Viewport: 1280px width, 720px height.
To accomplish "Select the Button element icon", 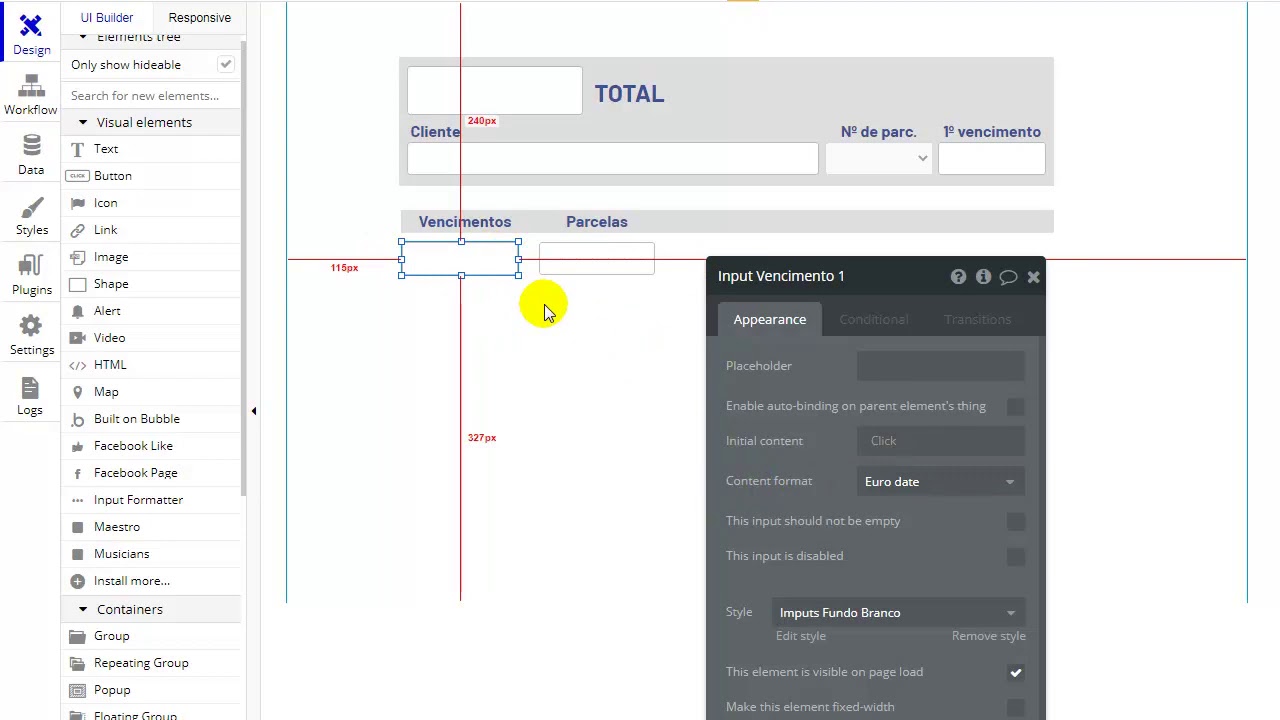I will point(77,176).
